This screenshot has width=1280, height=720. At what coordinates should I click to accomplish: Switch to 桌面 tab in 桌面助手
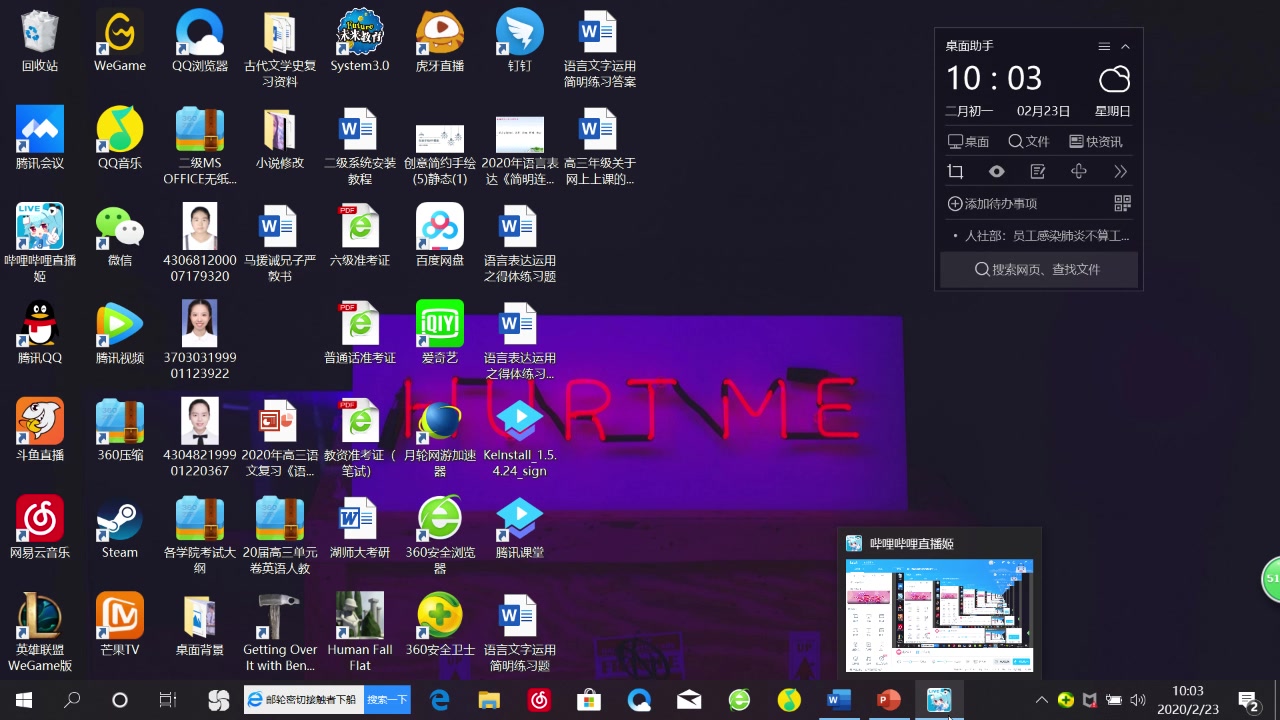coord(968,142)
